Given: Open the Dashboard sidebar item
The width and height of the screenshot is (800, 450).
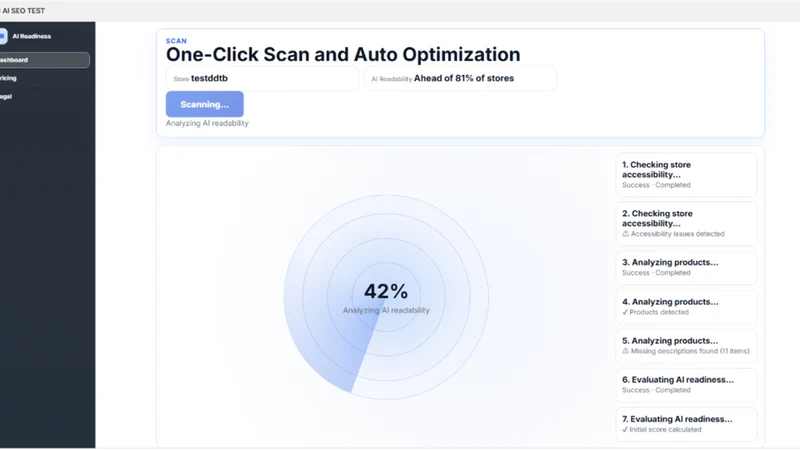Looking at the screenshot, I should (44, 60).
